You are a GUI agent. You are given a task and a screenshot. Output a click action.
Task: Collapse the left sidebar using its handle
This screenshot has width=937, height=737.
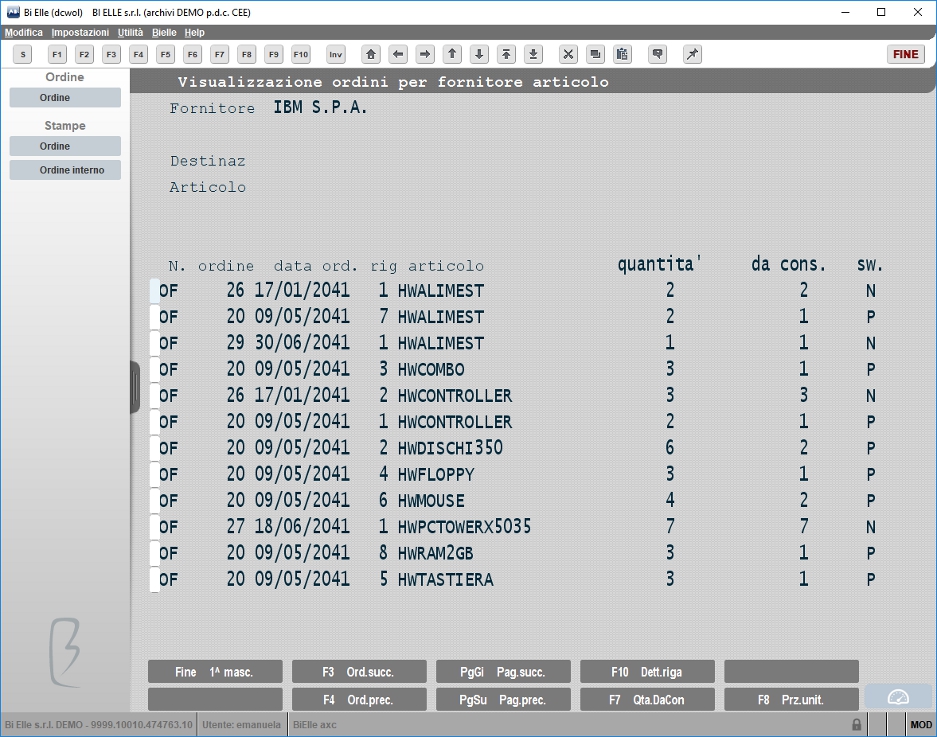click(x=135, y=387)
